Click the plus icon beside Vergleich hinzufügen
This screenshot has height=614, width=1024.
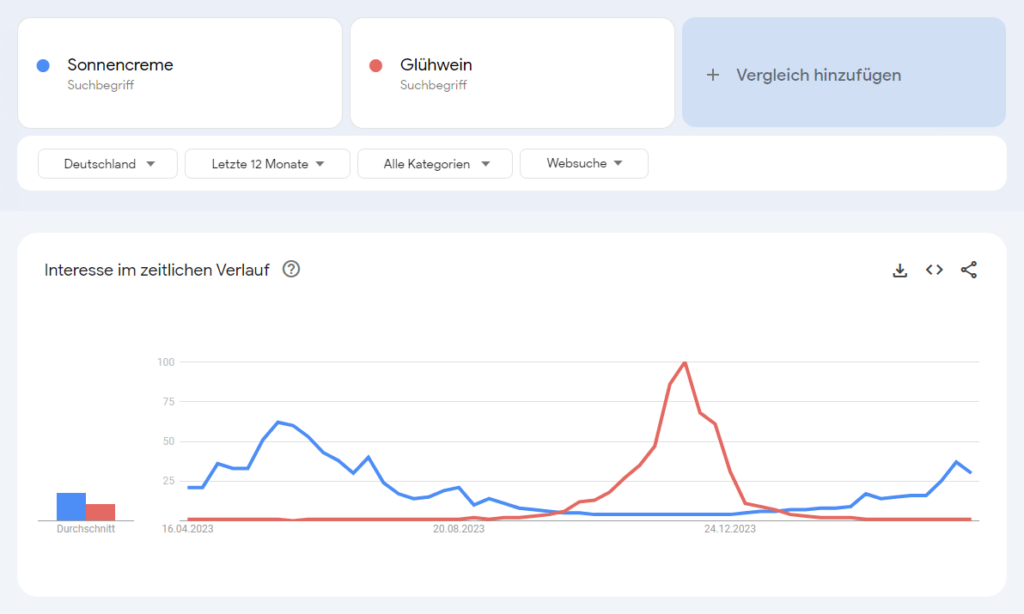712,74
